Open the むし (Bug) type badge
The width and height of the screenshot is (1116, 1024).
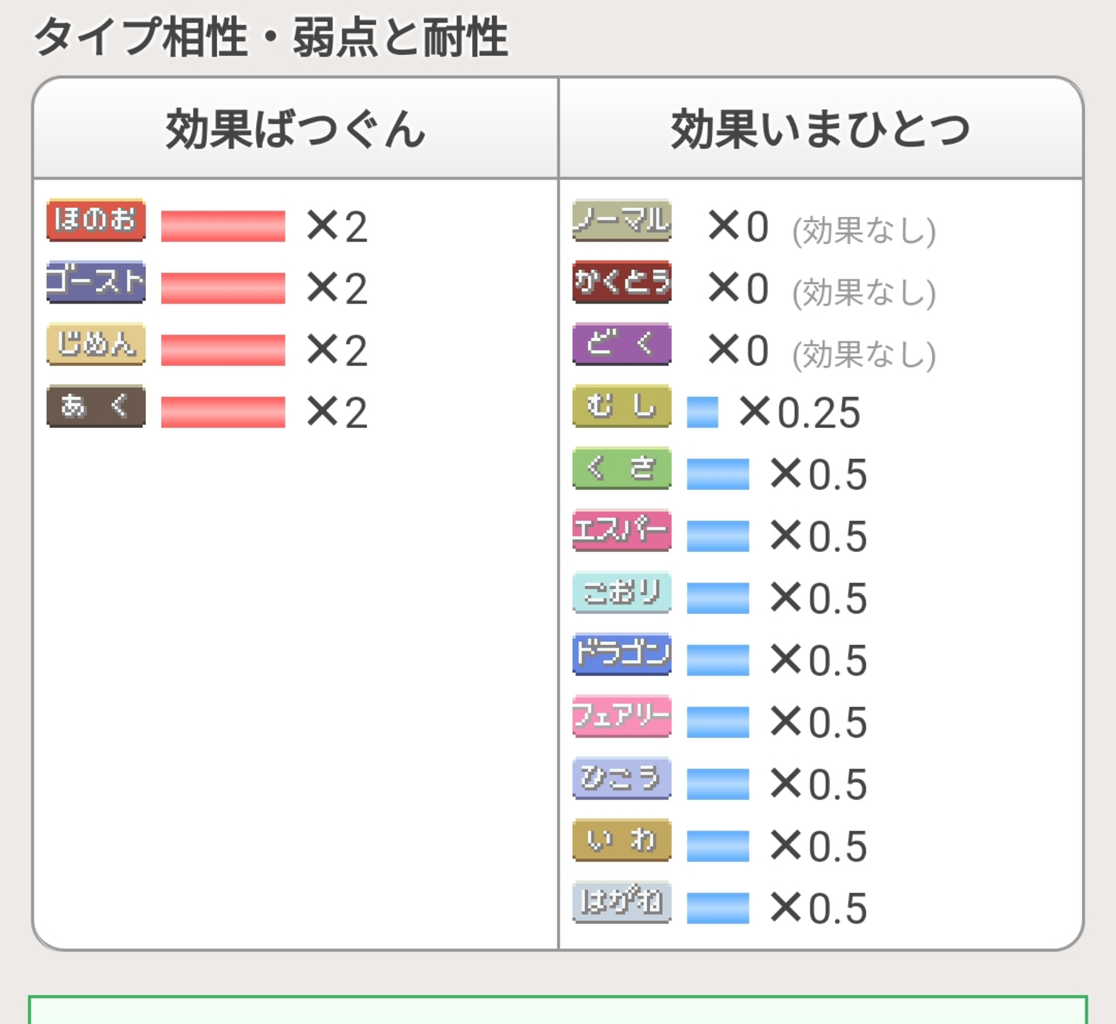point(621,406)
